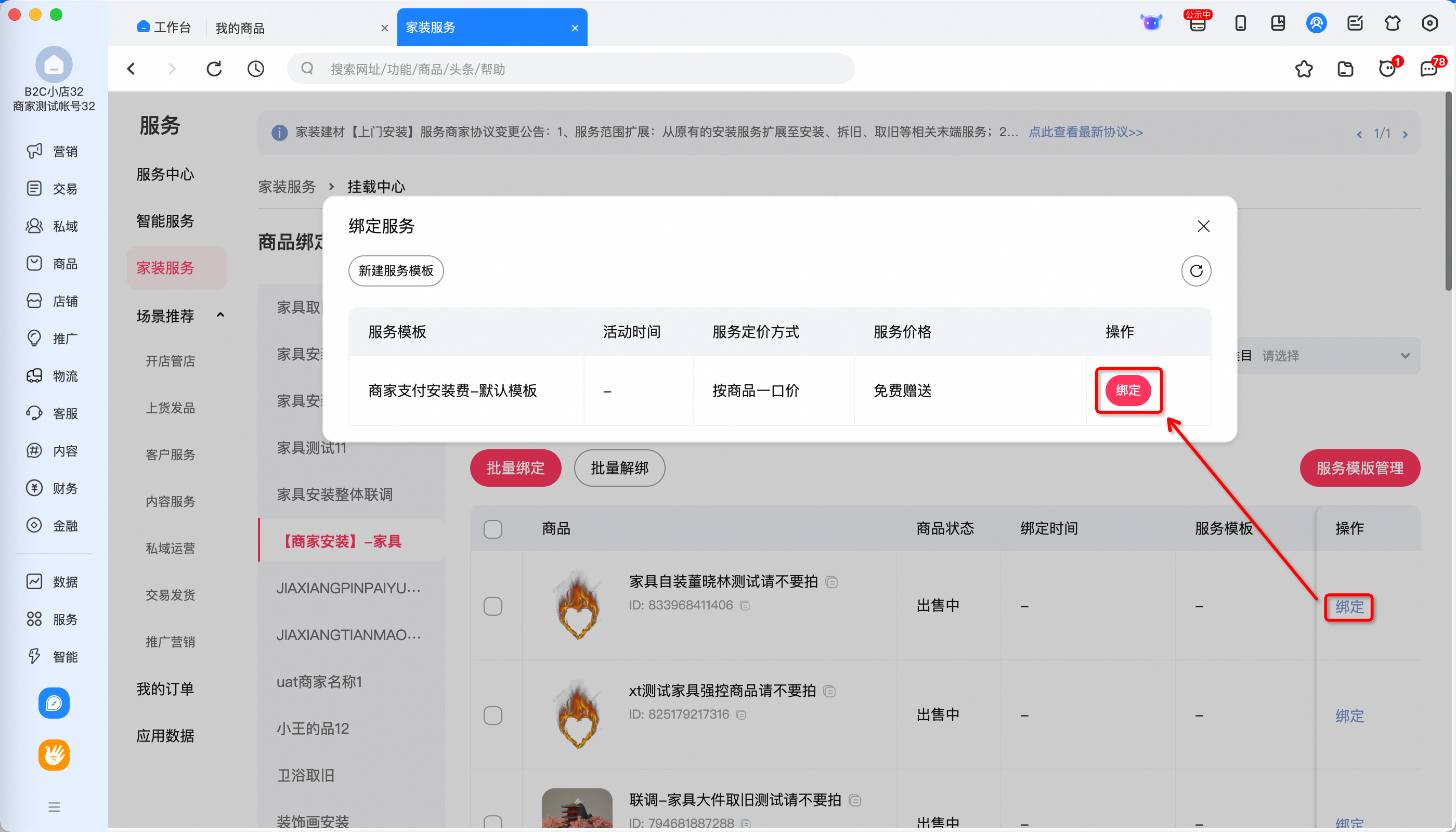Copy the product ID 833968411406 with its copy icon
This screenshot has width=1456, height=832.
point(745,605)
